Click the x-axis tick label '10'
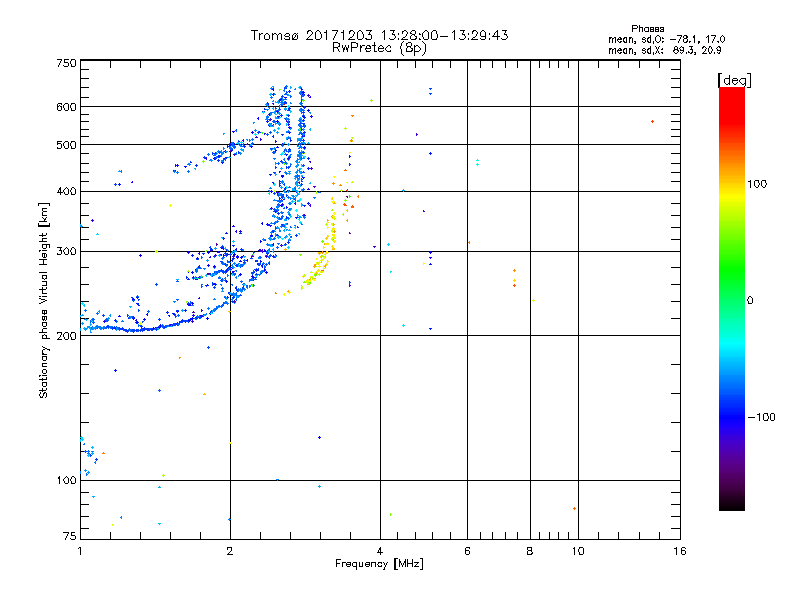 pos(578,551)
